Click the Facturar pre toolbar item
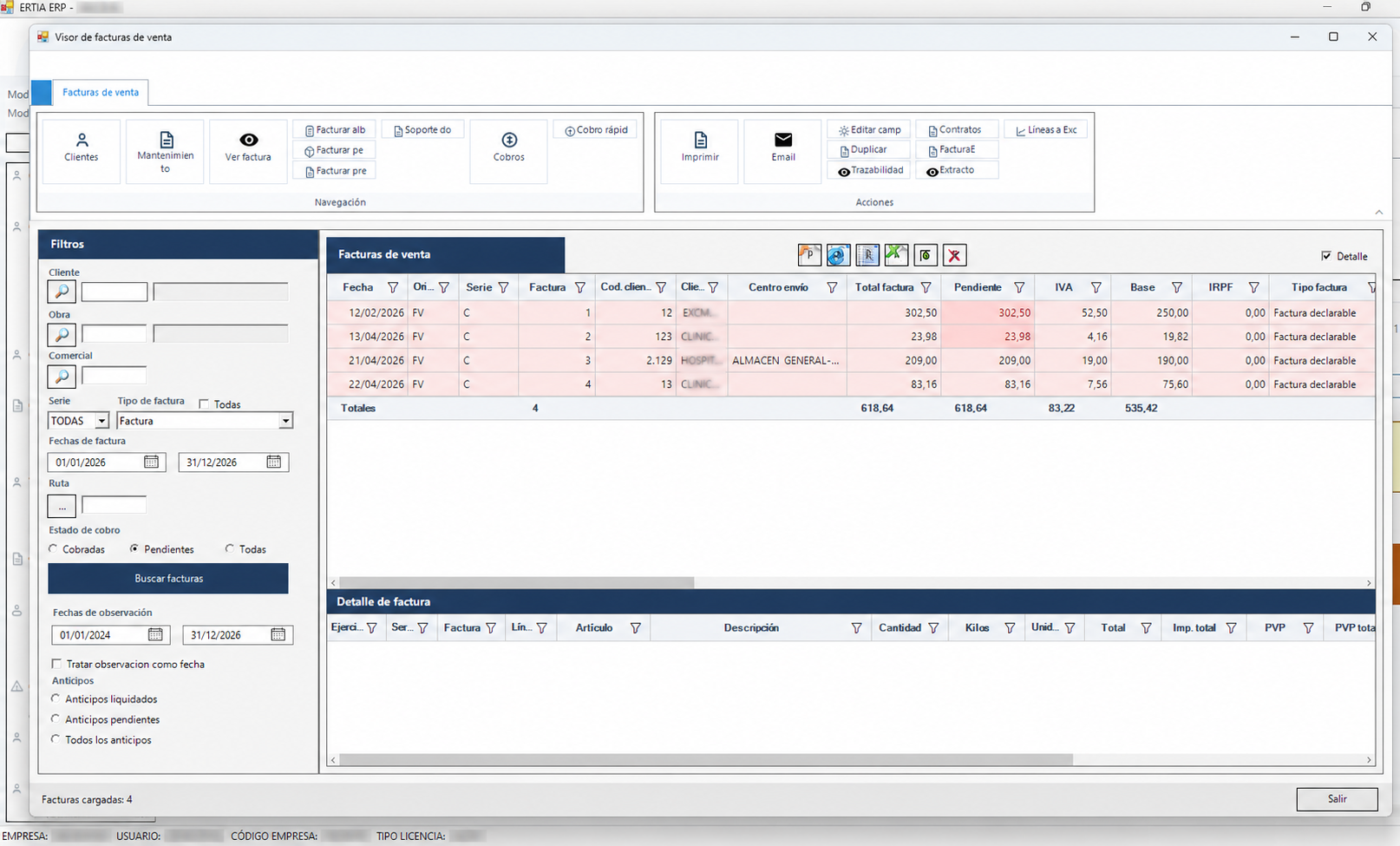This screenshot has width=1400, height=846. [335, 171]
